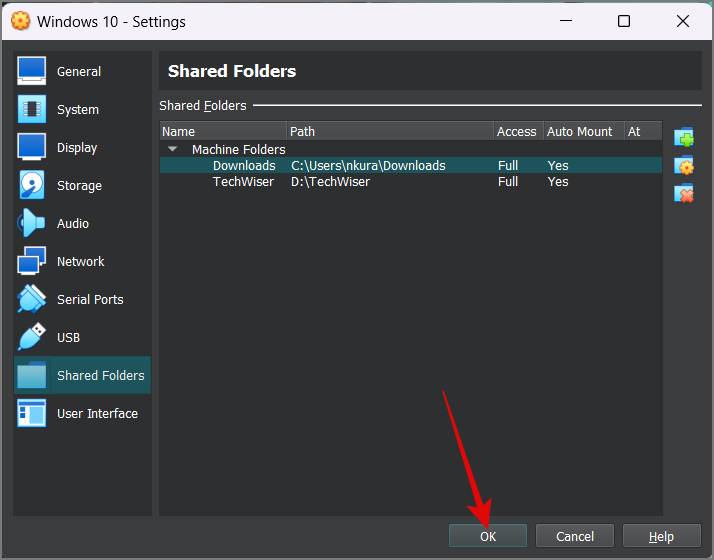Click the Network monitors icon

point(31,261)
